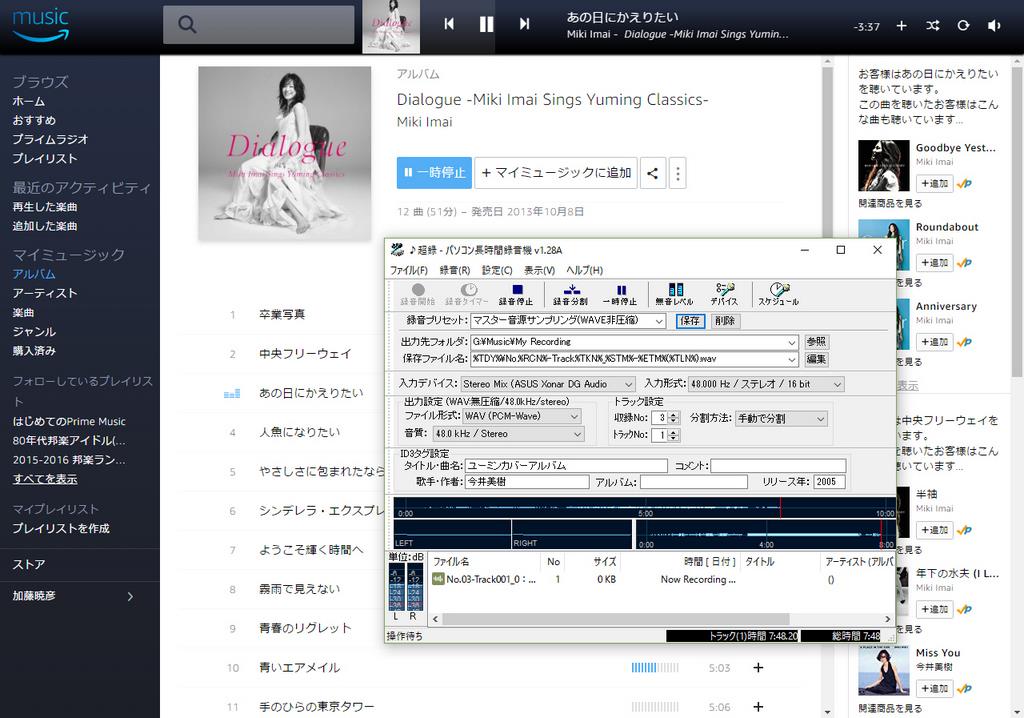The width and height of the screenshot is (1024, 718).
Task: Open the volume control speaker icon
Action: pyautogui.click(x=994, y=25)
